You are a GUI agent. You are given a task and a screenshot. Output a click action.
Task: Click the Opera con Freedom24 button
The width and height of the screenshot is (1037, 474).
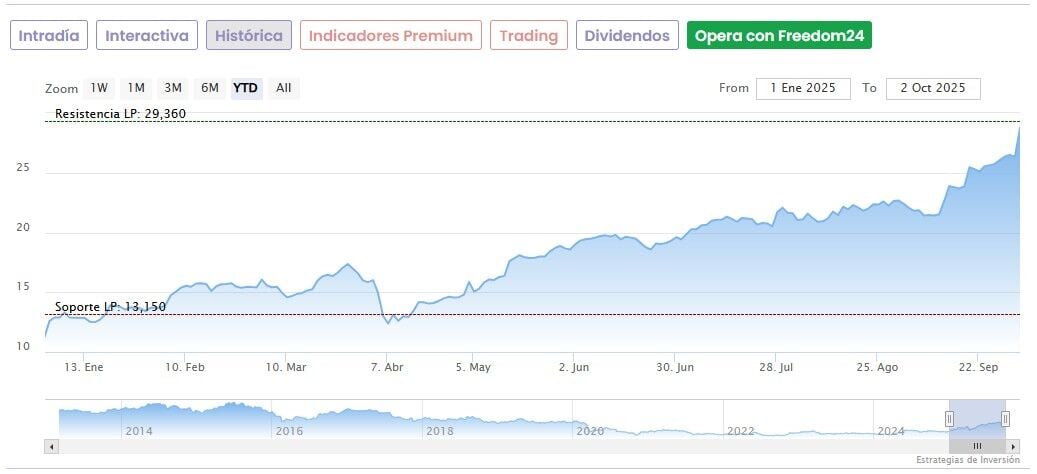click(x=779, y=36)
